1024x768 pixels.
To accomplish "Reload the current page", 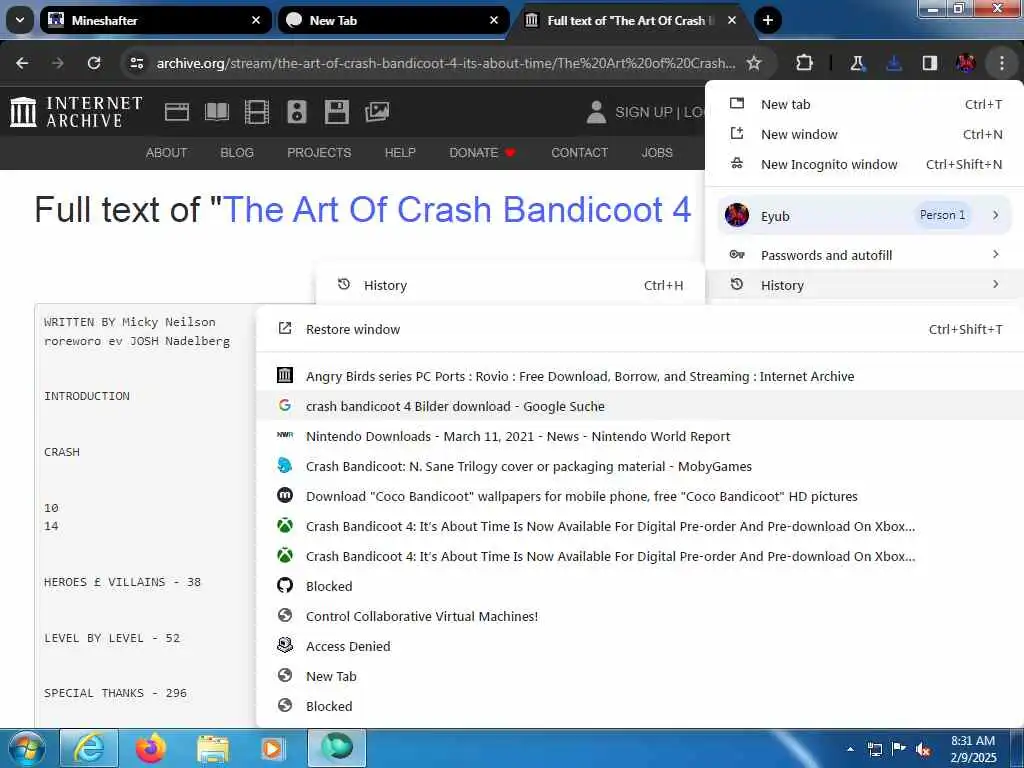I will (94, 63).
